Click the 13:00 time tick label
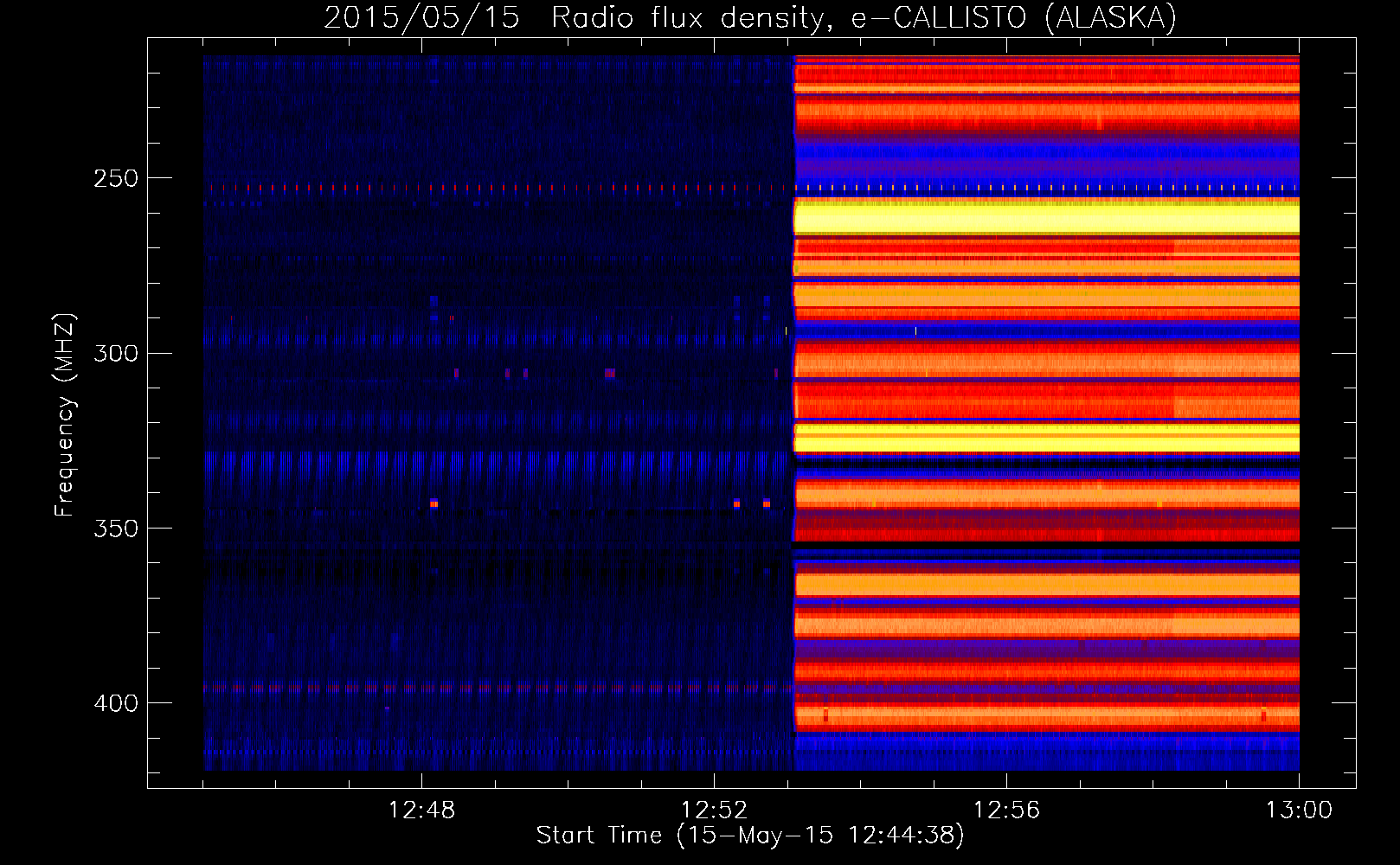Viewport: 1400px width, 865px height. point(1299,811)
